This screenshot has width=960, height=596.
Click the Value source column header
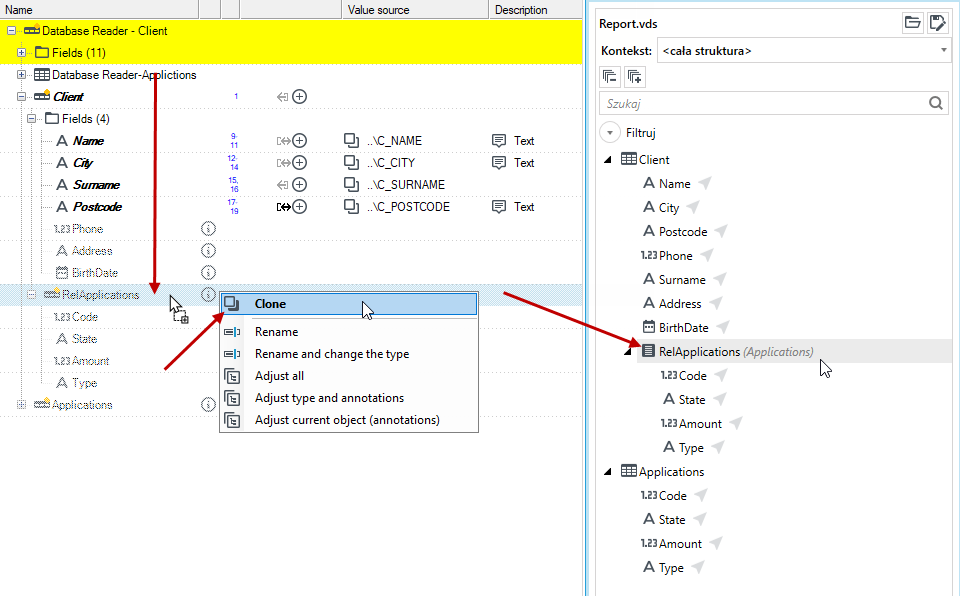415,10
